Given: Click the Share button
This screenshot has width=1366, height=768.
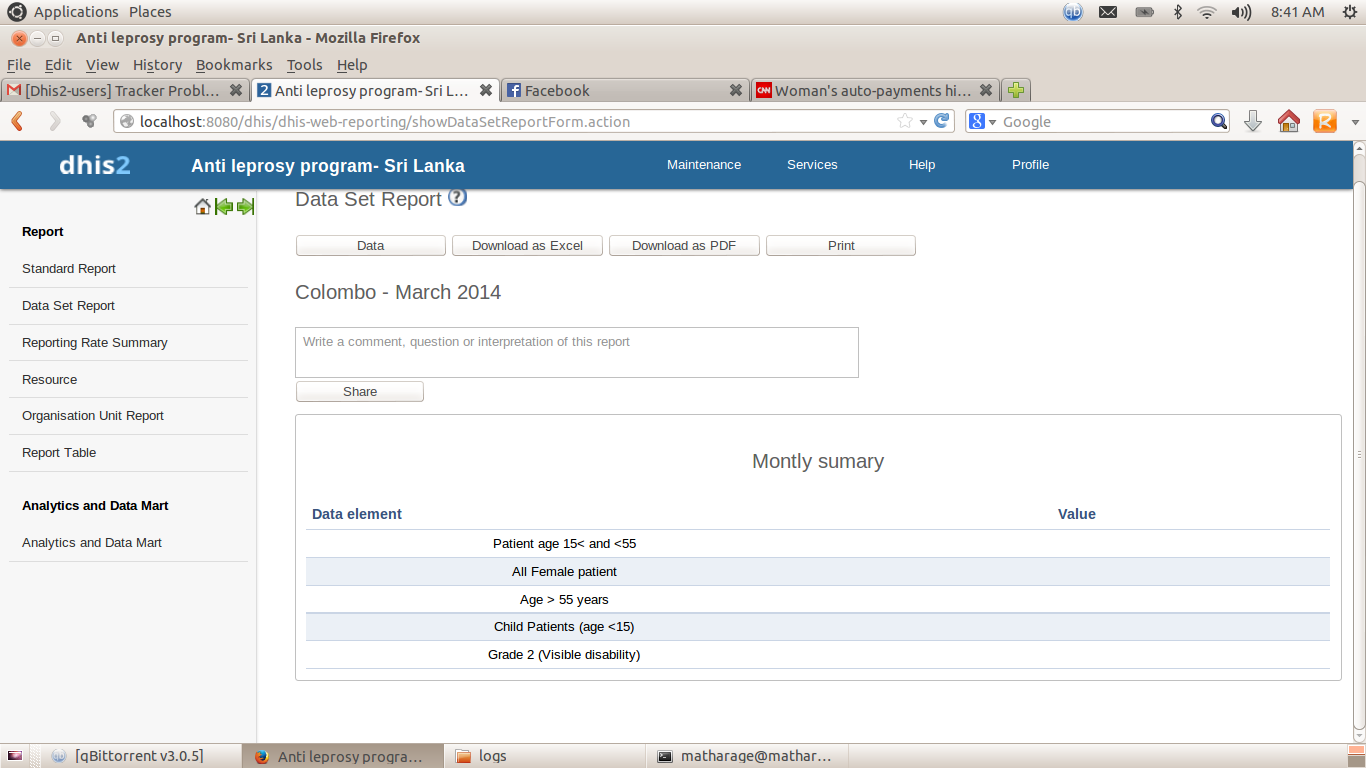Looking at the screenshot, I should point(360,392).
